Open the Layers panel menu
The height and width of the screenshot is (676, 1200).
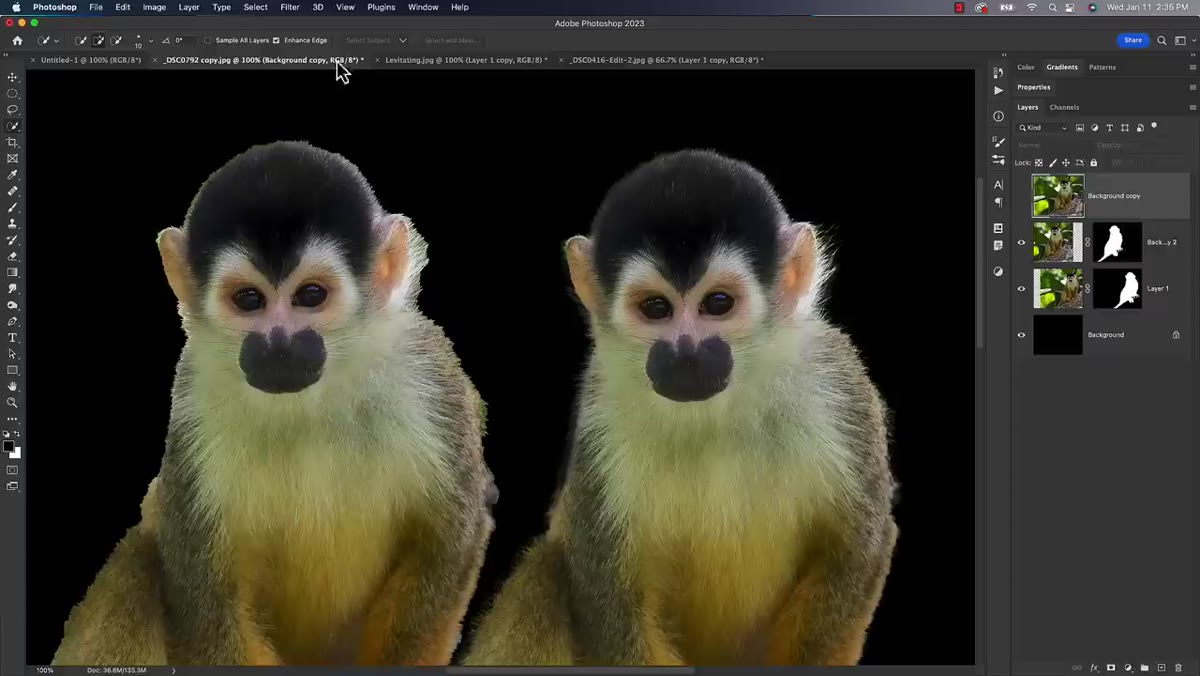[x=1192, y=107]
